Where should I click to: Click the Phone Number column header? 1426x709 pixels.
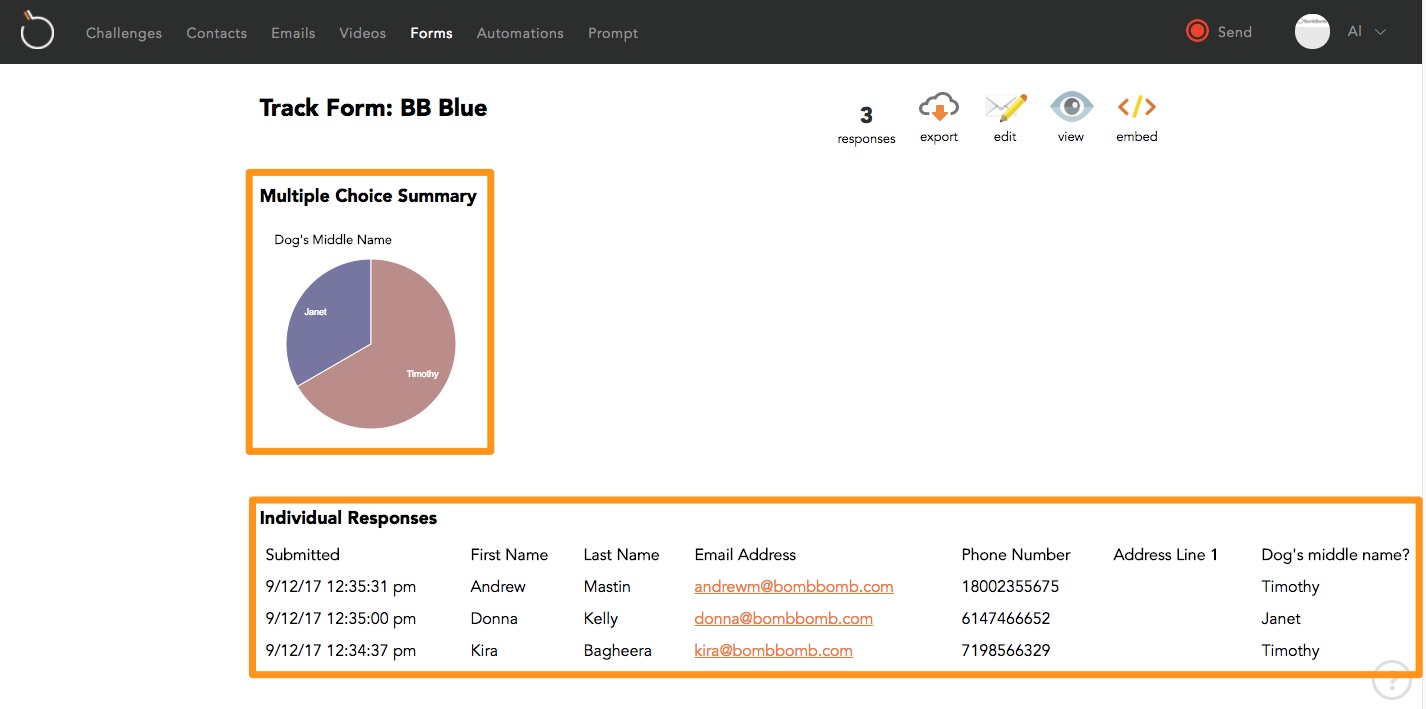coord(1016,555)
